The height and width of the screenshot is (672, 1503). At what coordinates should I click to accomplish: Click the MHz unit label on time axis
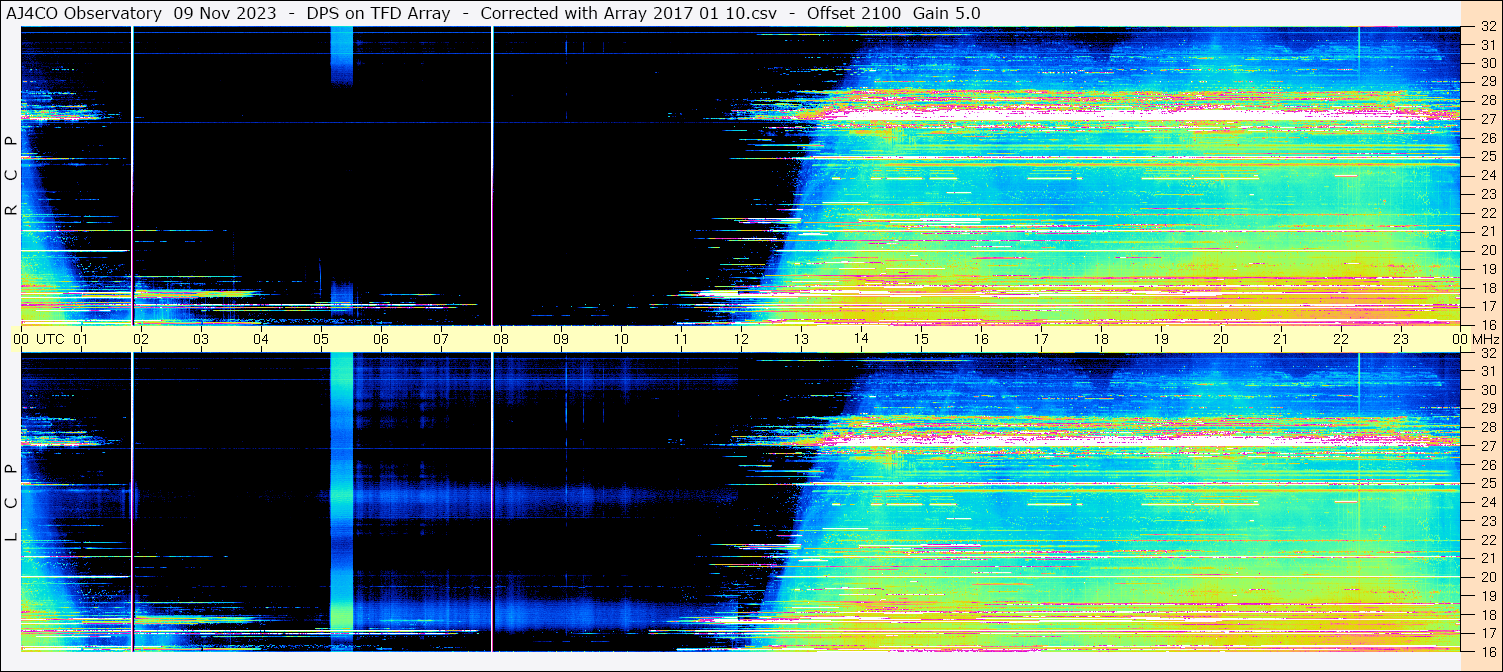[1486, 339]
